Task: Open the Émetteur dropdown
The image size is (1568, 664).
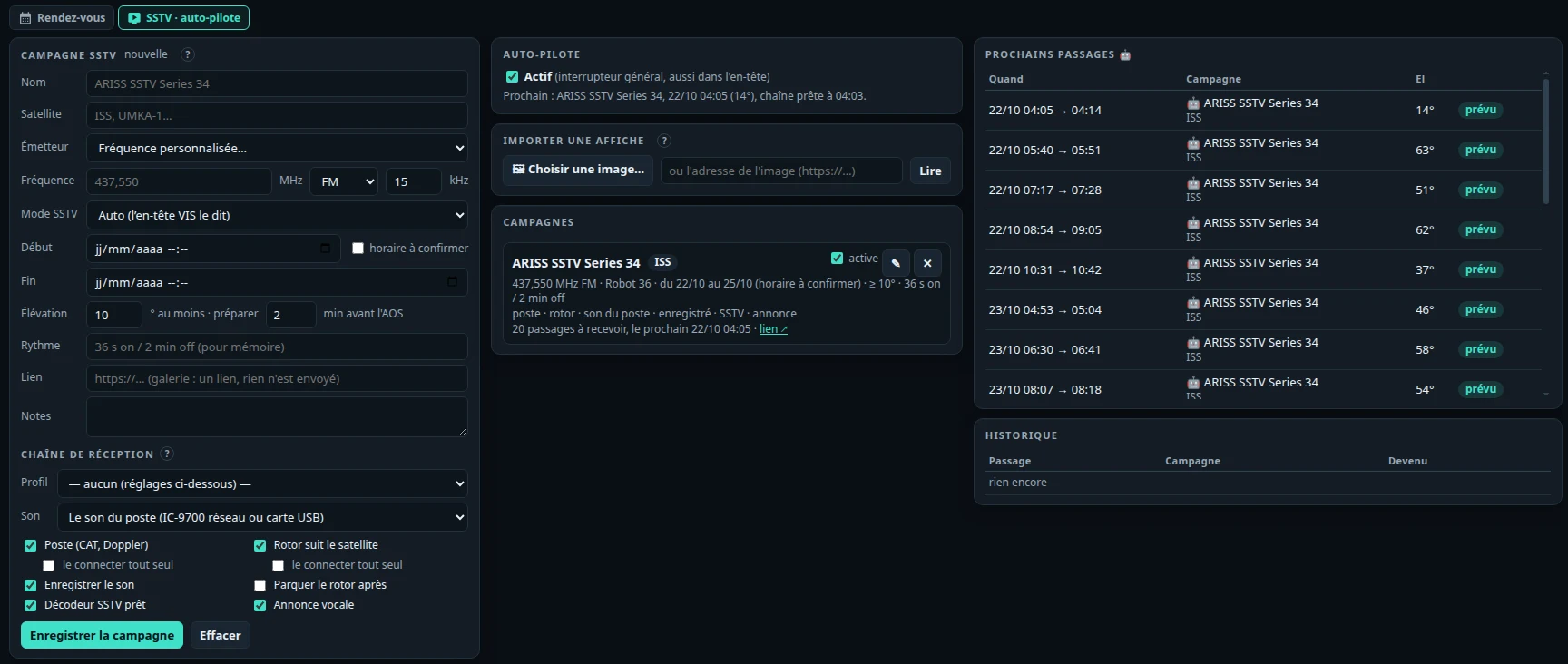Action: (x=277, y=148)
